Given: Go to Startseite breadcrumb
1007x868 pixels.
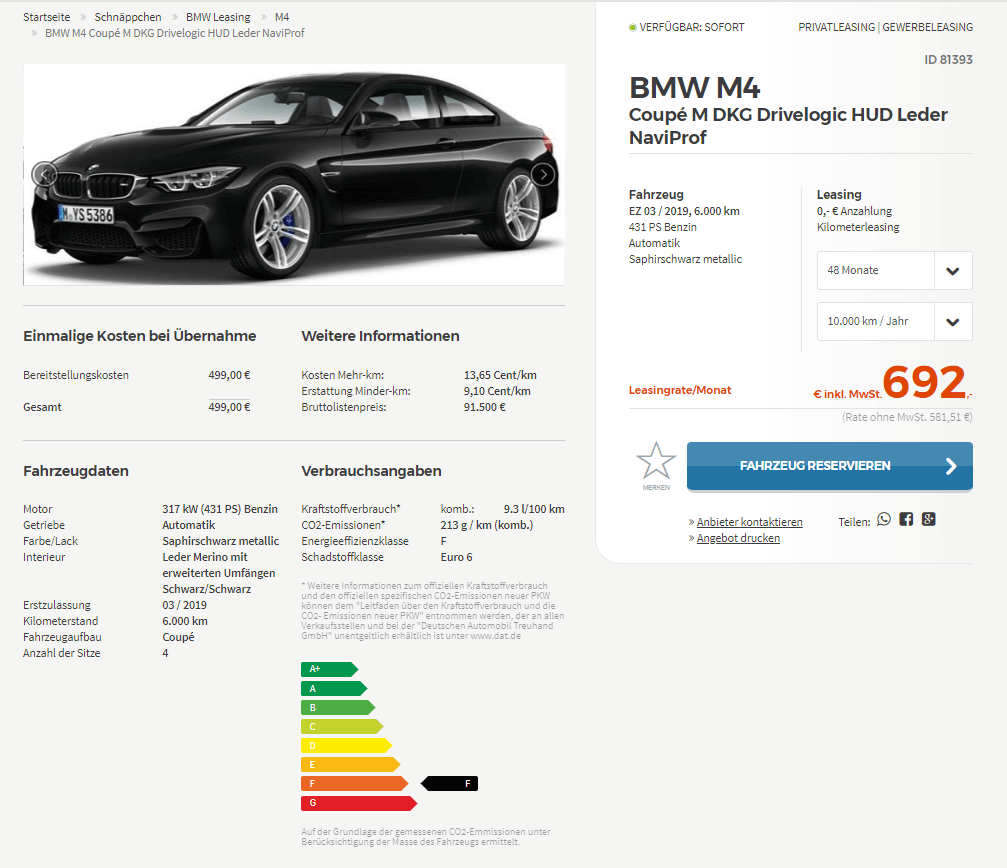Looking at the screenshot, I should pos(47,17).
